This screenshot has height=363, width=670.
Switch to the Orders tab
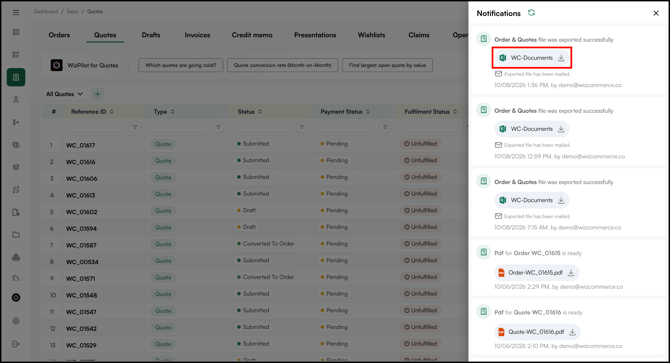[59, 35]
